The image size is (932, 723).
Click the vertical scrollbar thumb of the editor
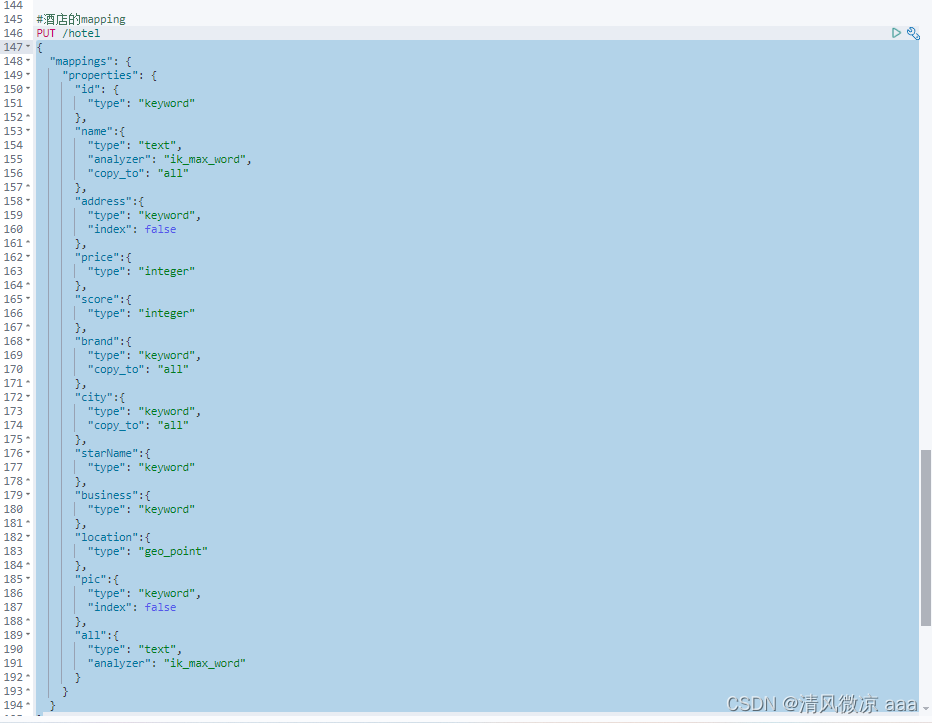(x=925, y=537)
